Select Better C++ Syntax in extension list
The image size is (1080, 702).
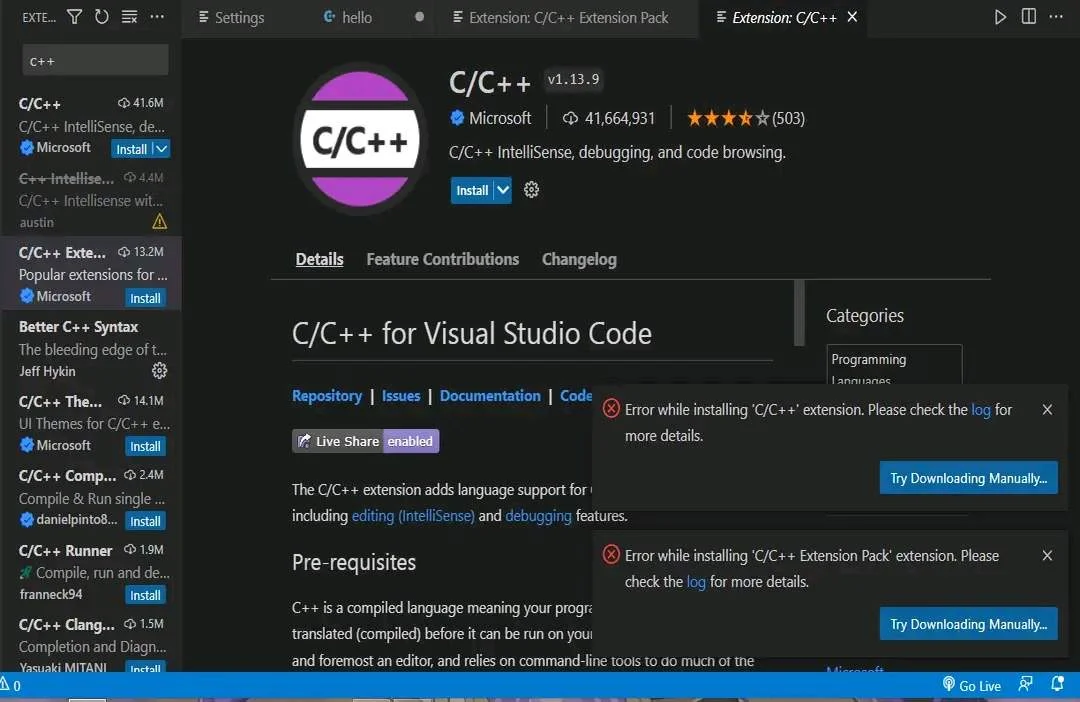click(91, 349)
